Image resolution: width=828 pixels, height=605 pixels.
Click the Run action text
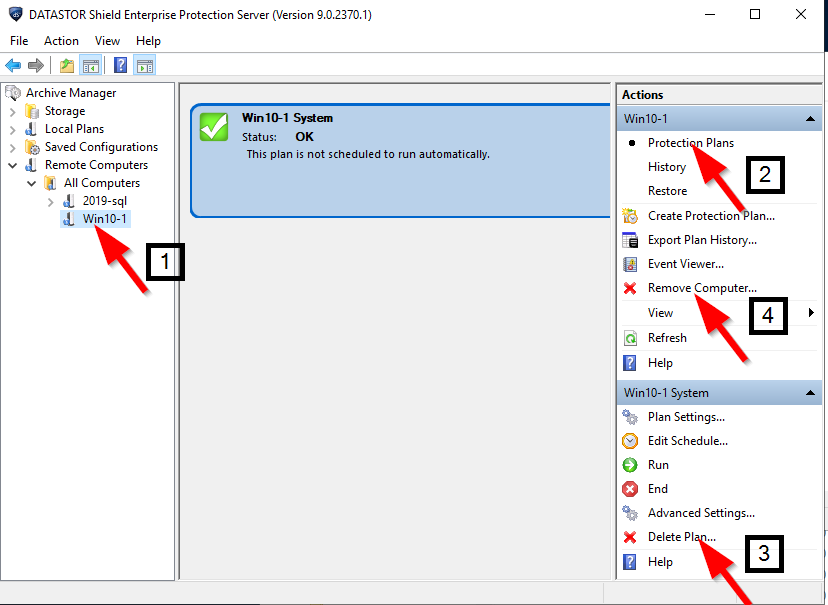pyautogui.click(x=658, y=465)
